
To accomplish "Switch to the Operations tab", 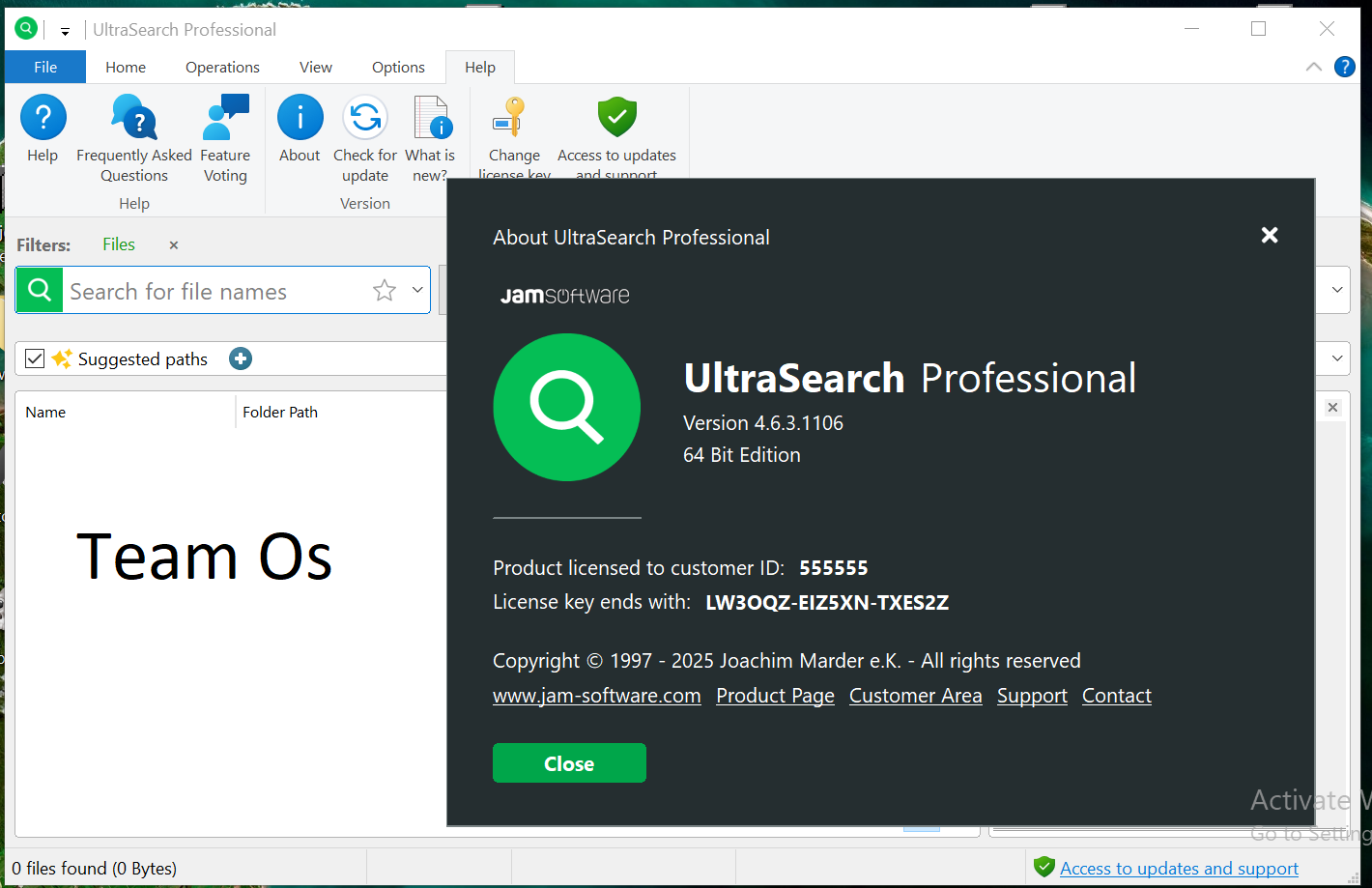I will (222, 67).
